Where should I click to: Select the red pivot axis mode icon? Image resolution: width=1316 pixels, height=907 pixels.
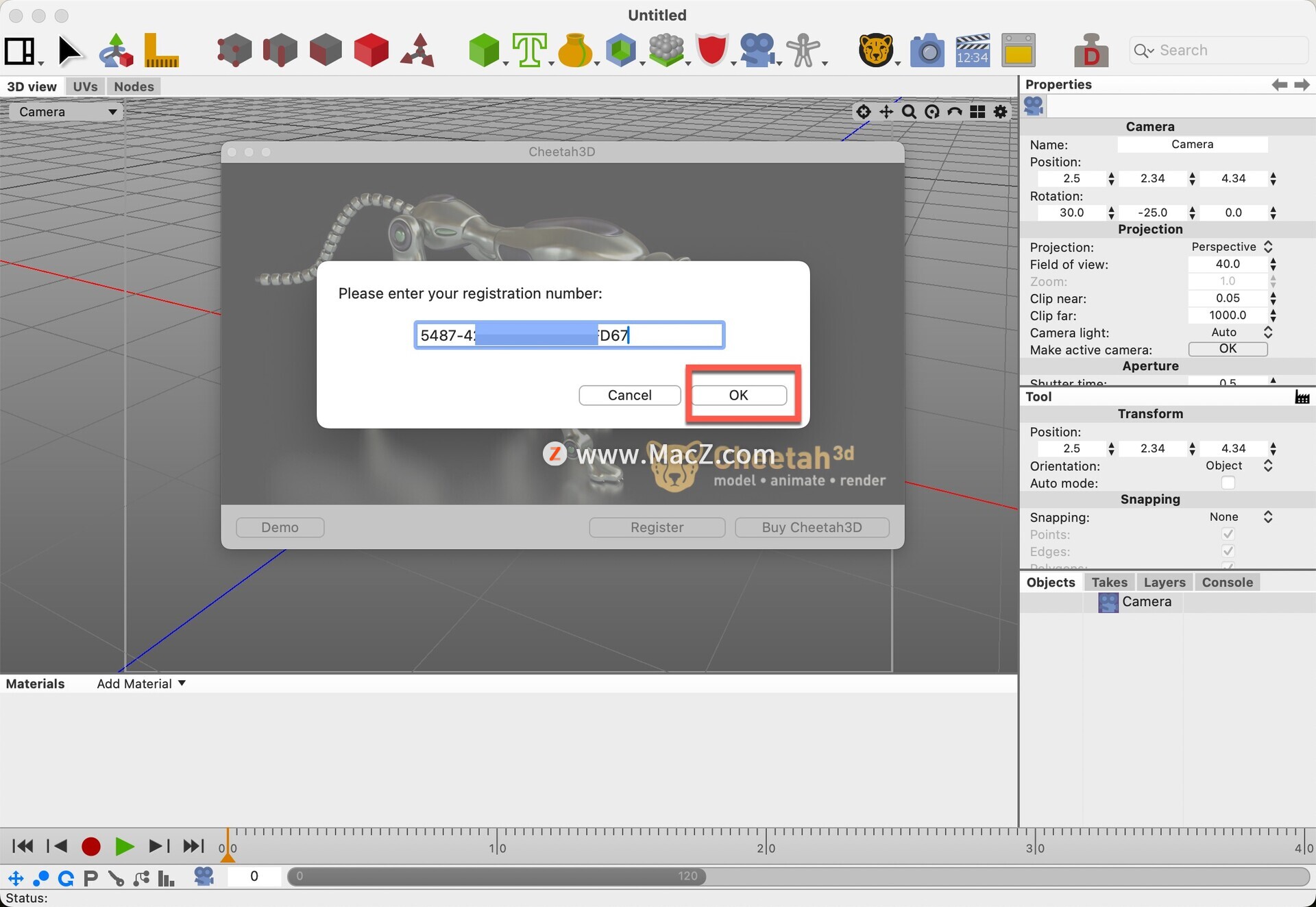417,51
